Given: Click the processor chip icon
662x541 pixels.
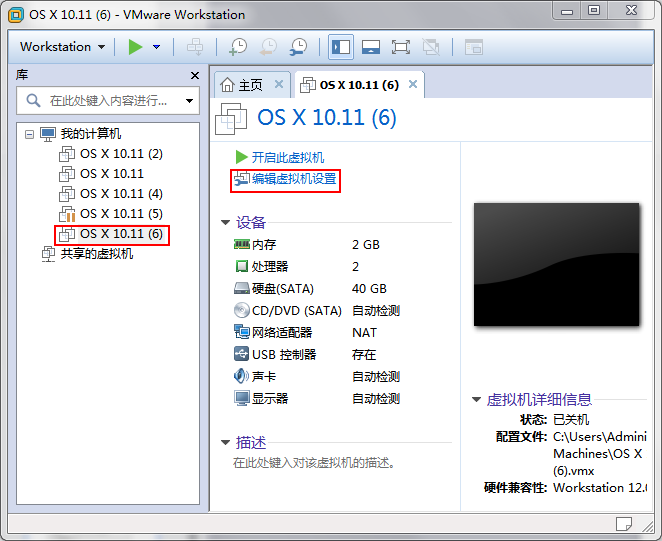Looking at the screenshot, I should (241, 266).
